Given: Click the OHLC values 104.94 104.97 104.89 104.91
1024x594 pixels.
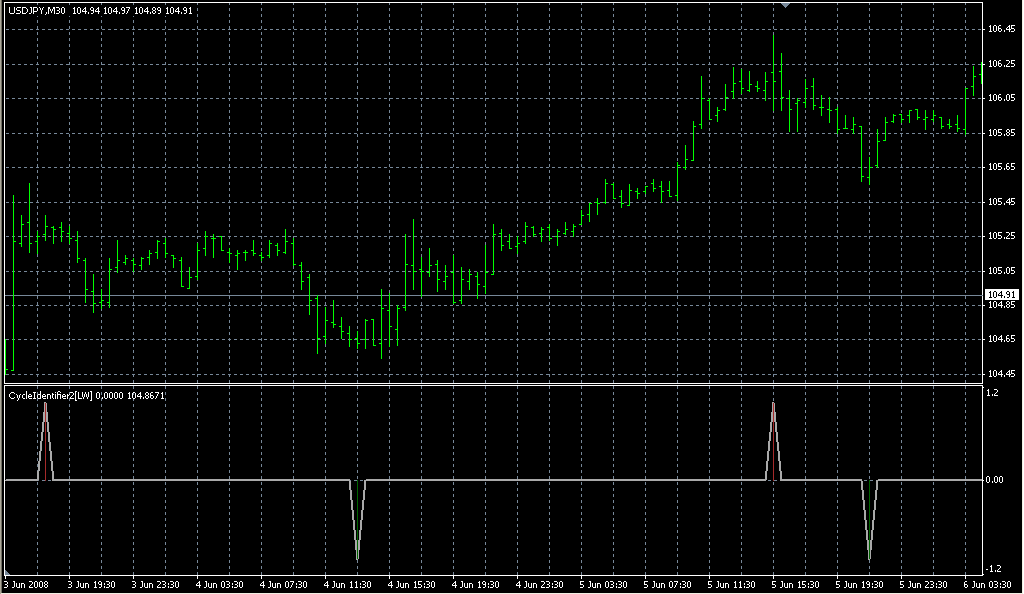Looking at the screenshot, I should [x=132, y=11].
